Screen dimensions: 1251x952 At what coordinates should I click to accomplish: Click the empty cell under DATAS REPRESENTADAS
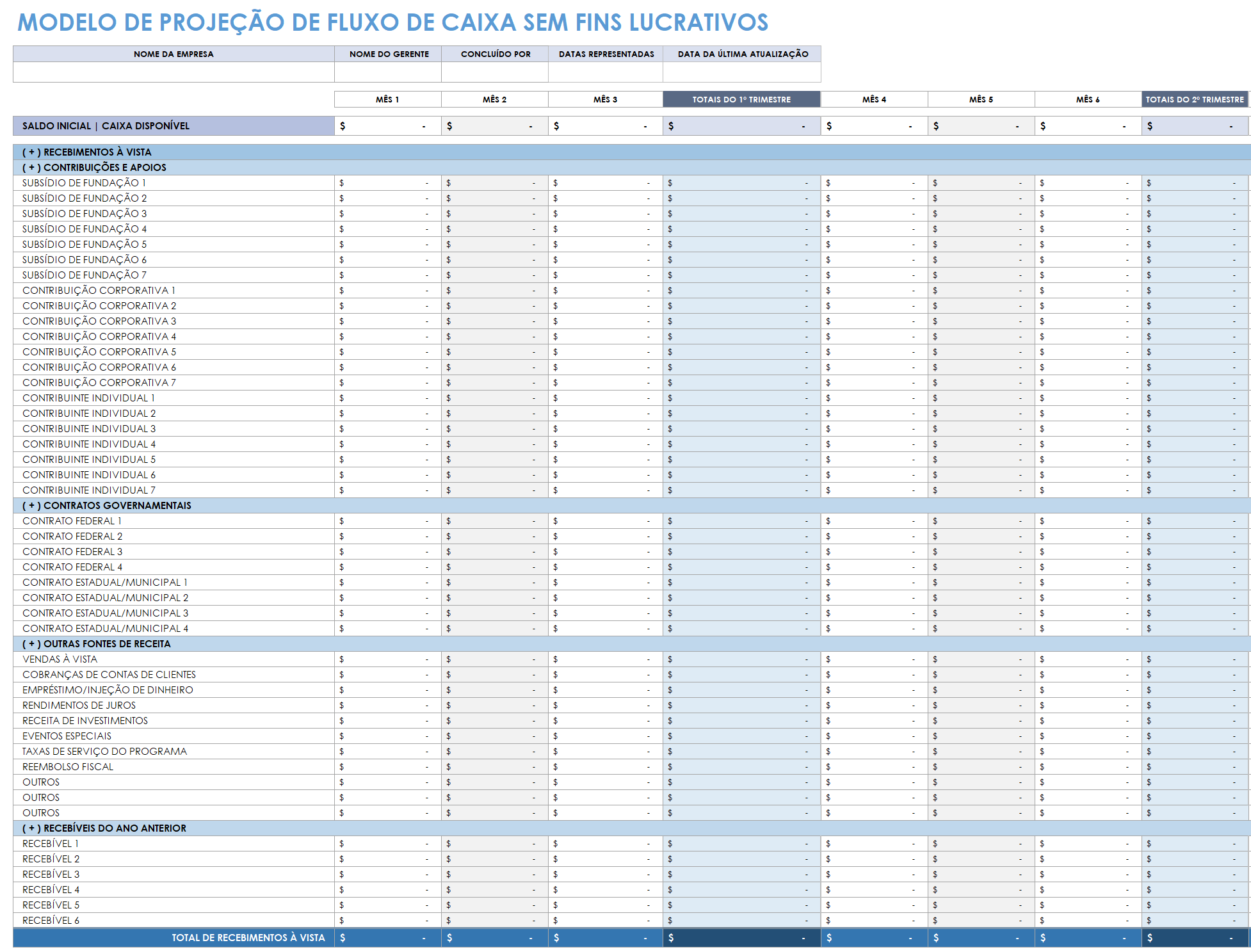pyautogui.click(x=606, y=72)
